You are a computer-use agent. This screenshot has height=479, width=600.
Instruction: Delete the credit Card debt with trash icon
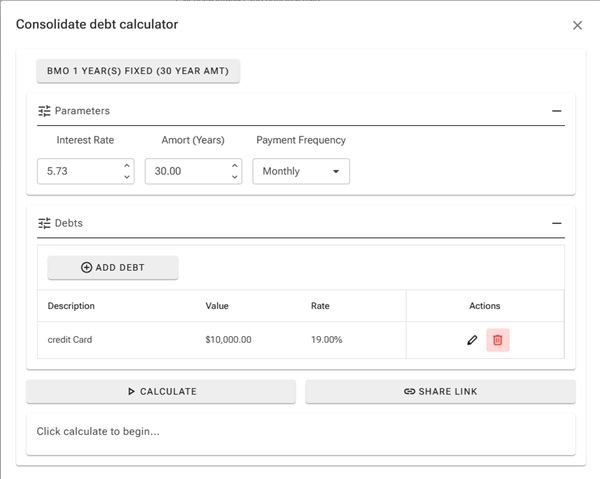(497, 340)
